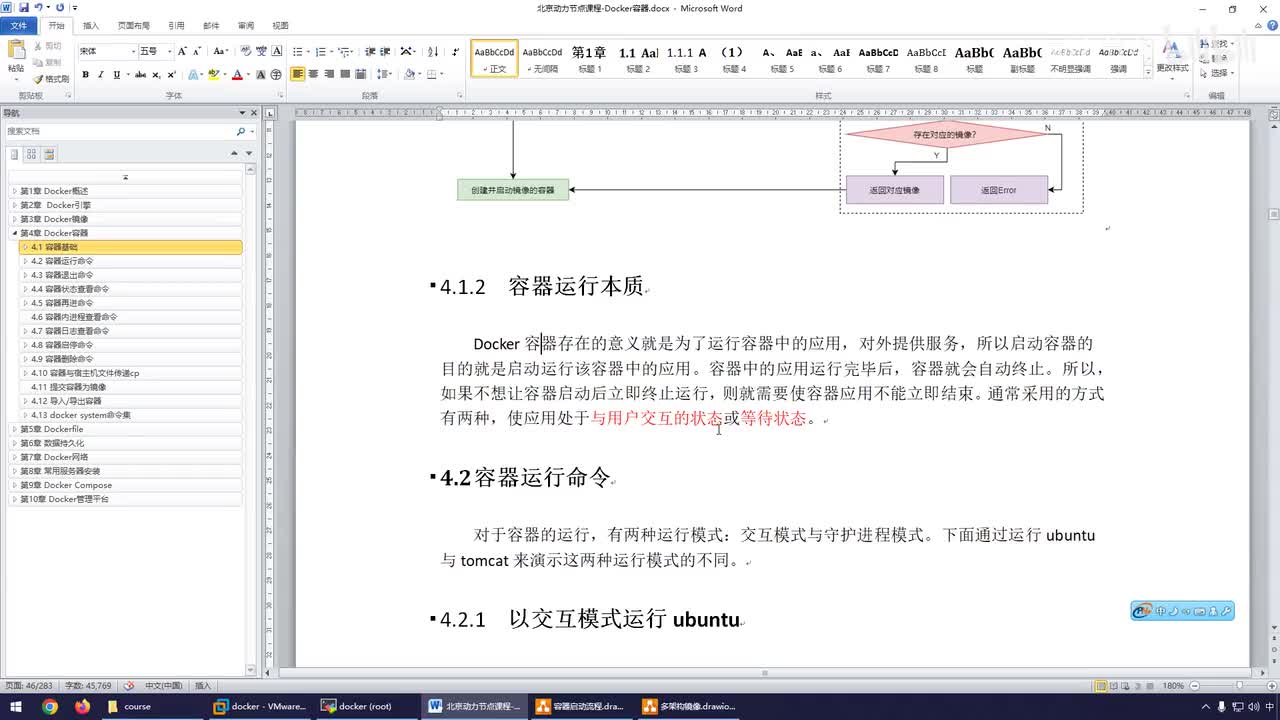Justify the paragraph text

[345, 74]
